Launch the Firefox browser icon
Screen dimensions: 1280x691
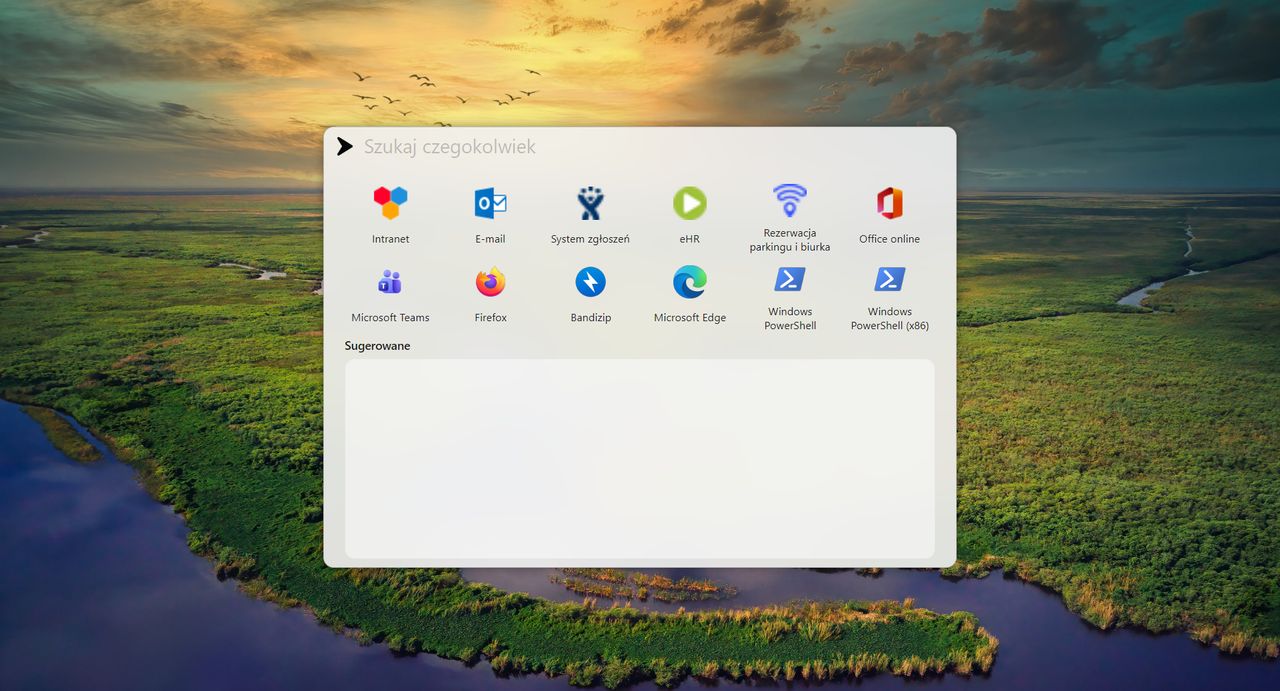tap(490, 282)
